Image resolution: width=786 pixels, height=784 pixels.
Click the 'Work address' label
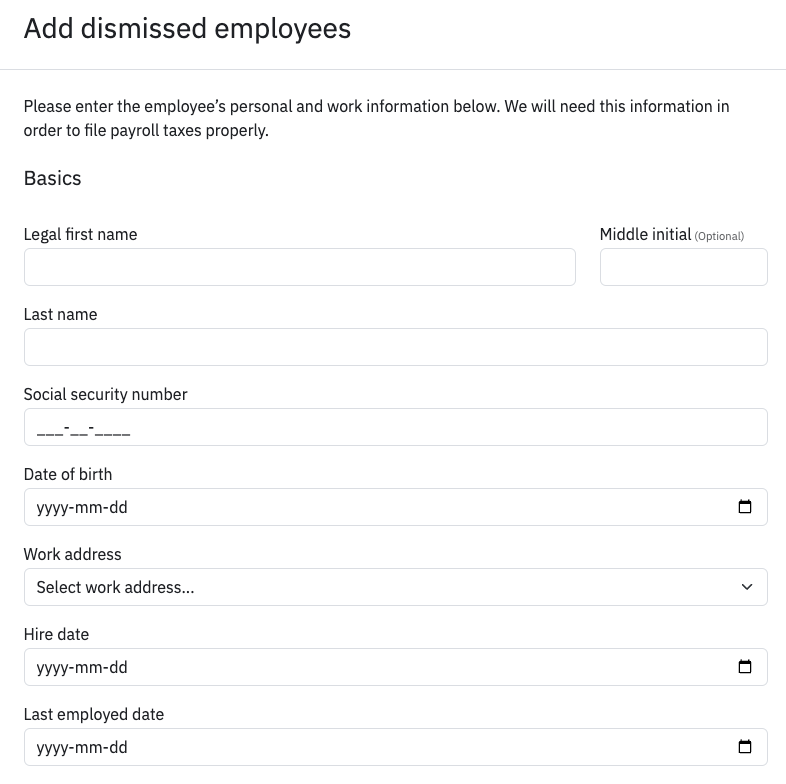72,554
